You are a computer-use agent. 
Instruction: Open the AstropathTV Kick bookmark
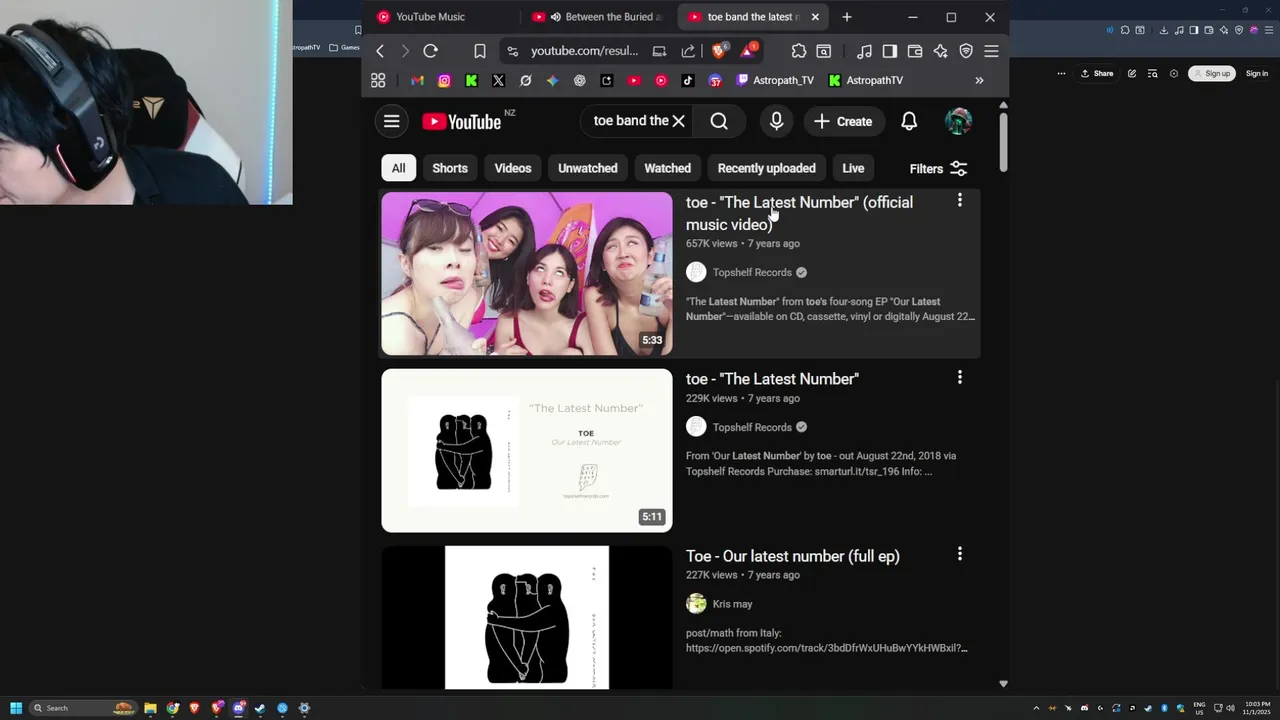pyautogui.click(x=866, y=80)
